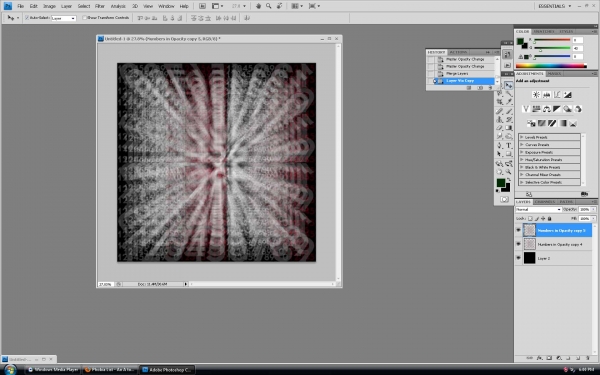Select the Type tool in the toolbox
Viewport: 600px width, 375px height.
(509, 145)
